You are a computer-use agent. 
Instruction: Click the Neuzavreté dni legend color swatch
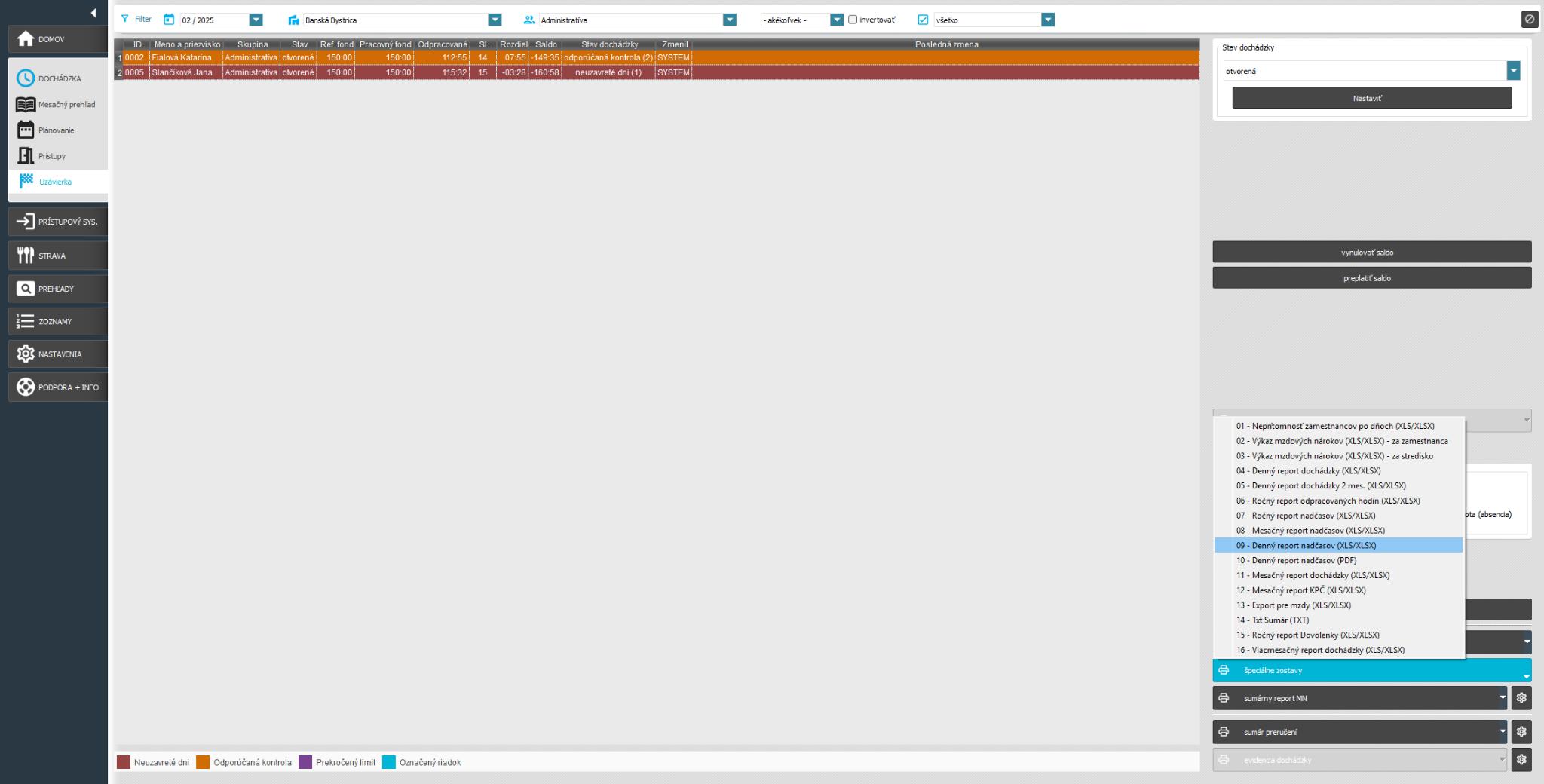[124, 763]
